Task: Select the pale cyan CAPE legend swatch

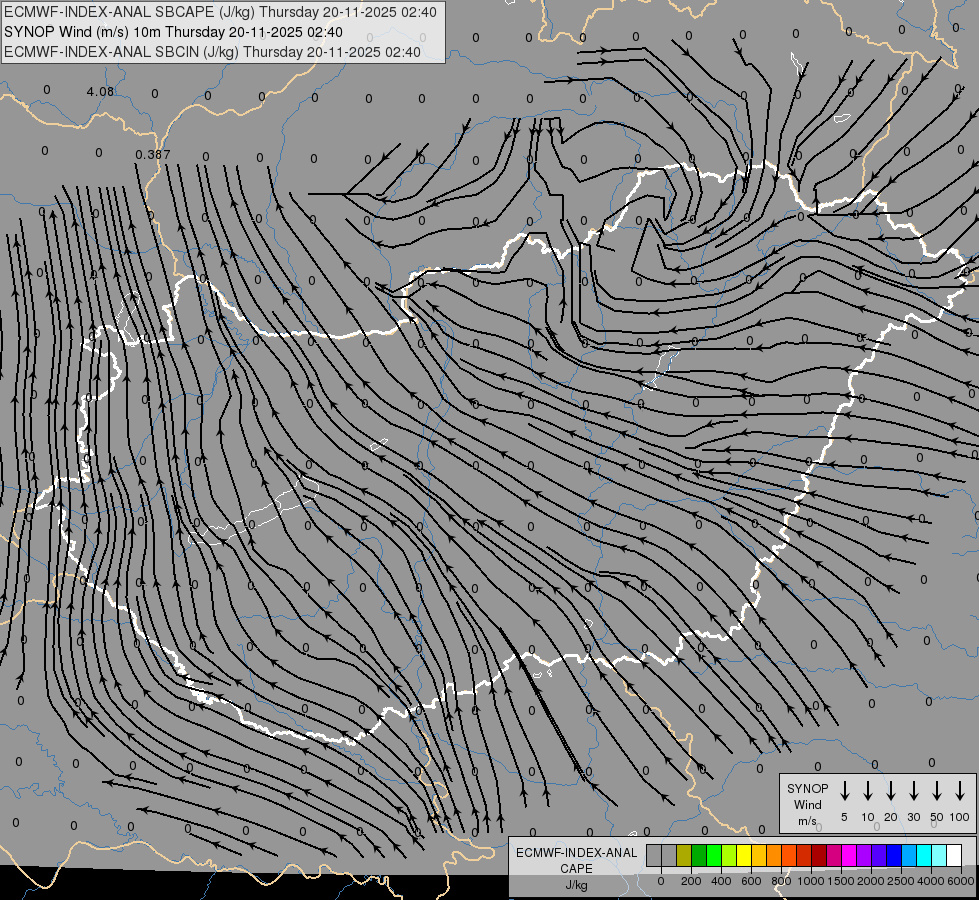Action: [x=938, y=855]
